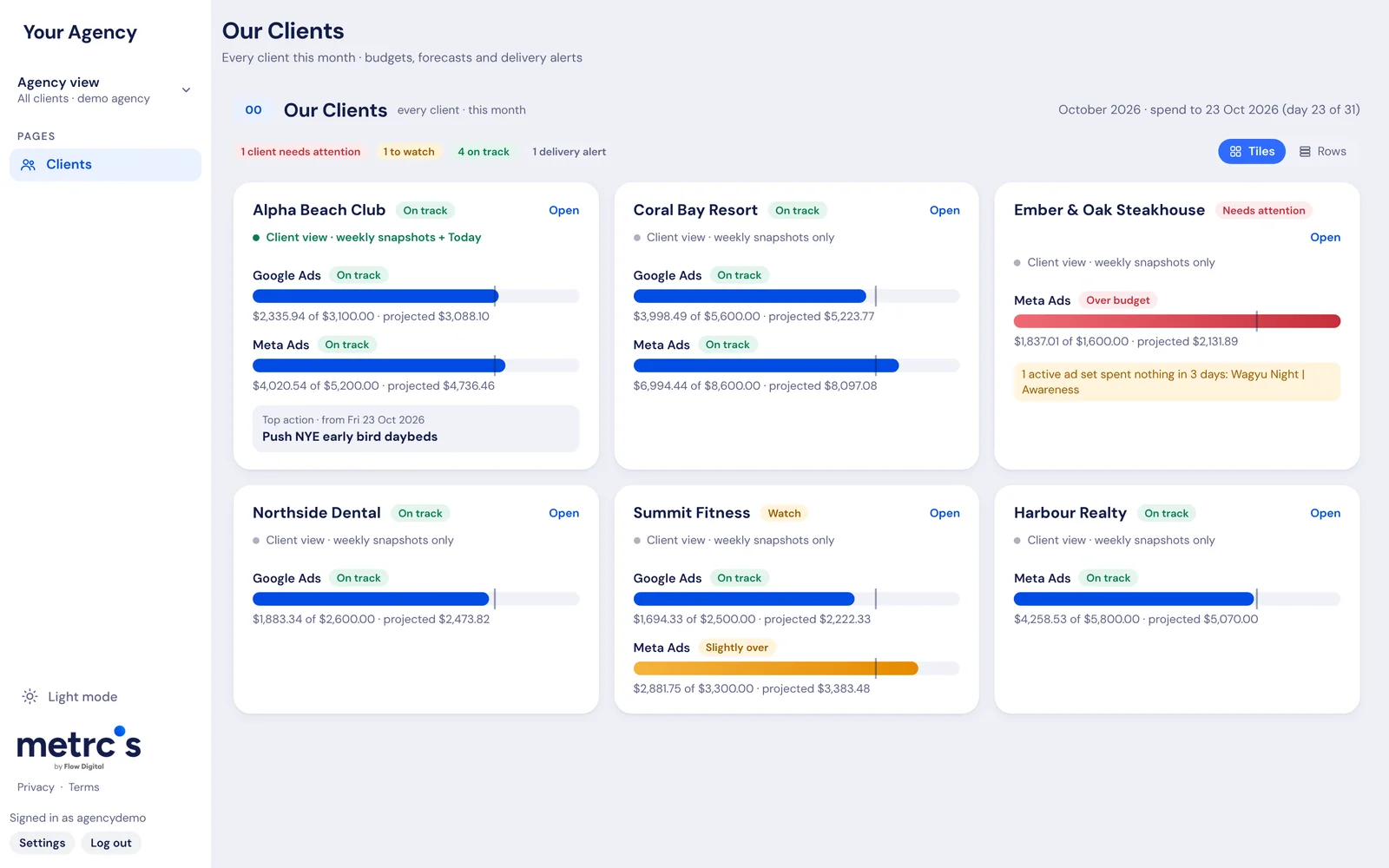
Task: Switch to Tiles view
Action: (x=1252, y=151)
